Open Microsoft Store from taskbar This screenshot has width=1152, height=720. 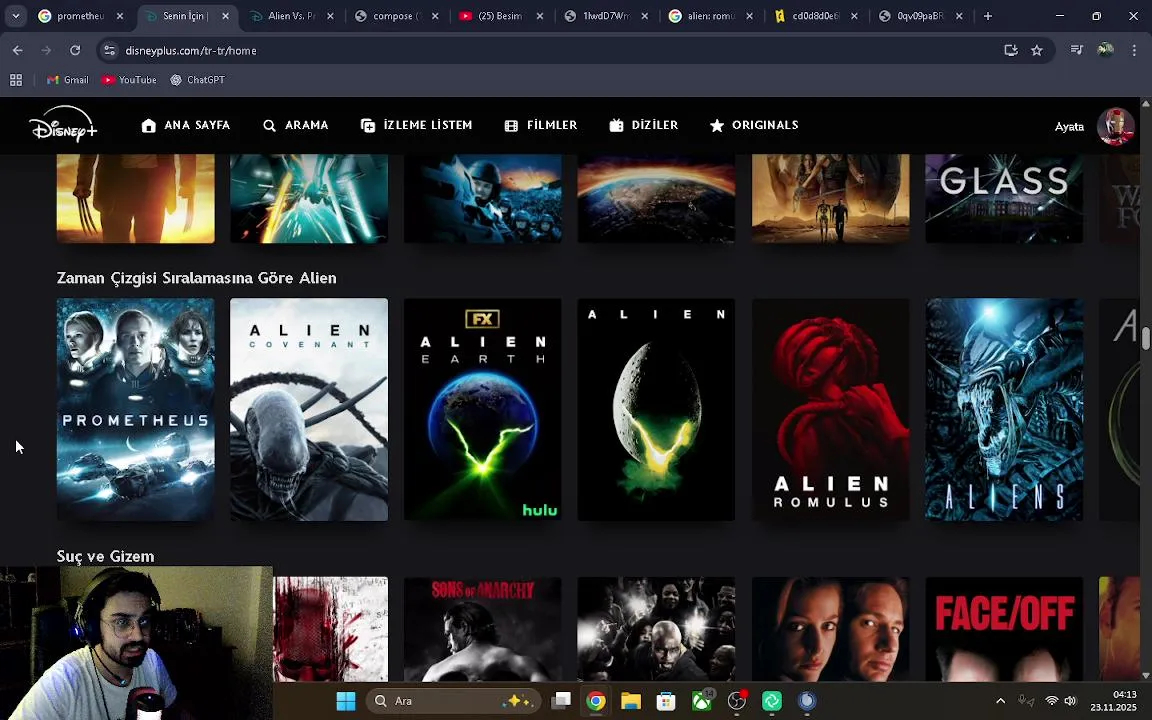click(666, 701)
